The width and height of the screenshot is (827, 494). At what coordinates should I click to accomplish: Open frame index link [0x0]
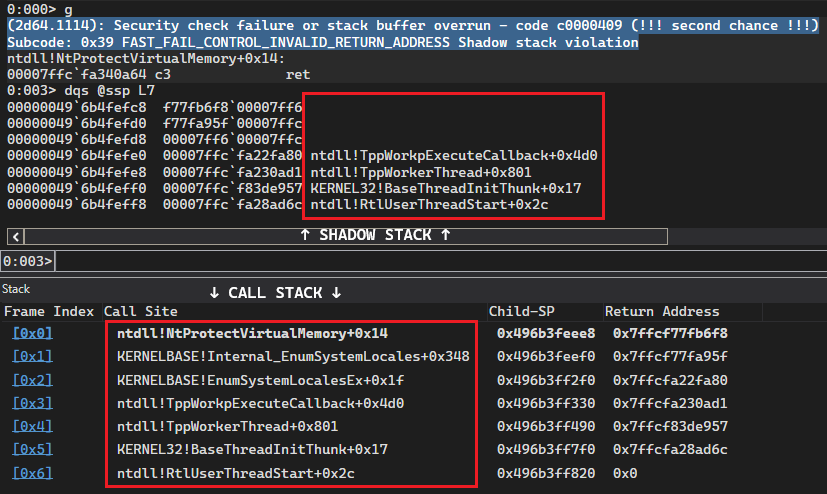[x=32, y=333]
